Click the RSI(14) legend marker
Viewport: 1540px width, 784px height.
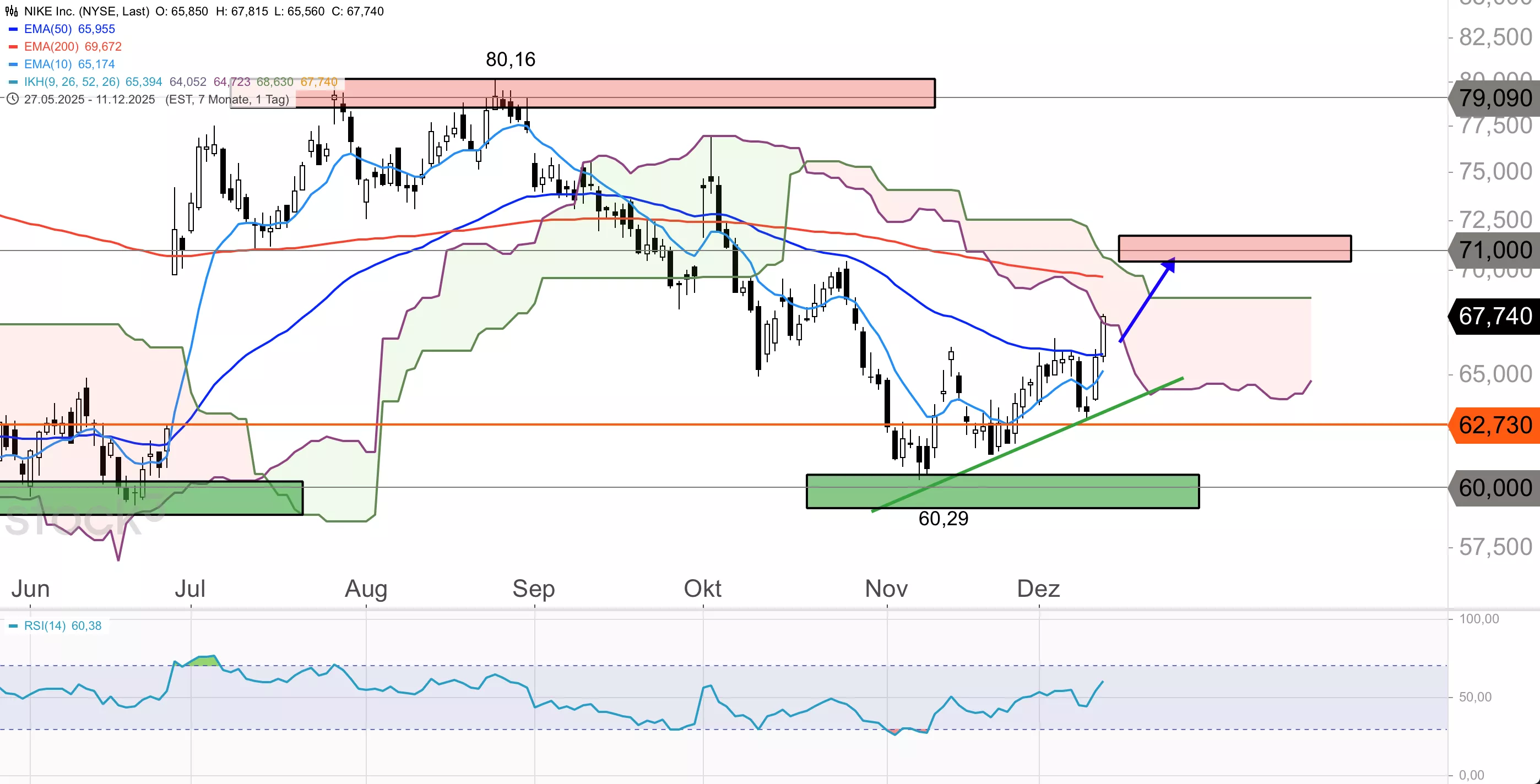(x=13, y=626)
